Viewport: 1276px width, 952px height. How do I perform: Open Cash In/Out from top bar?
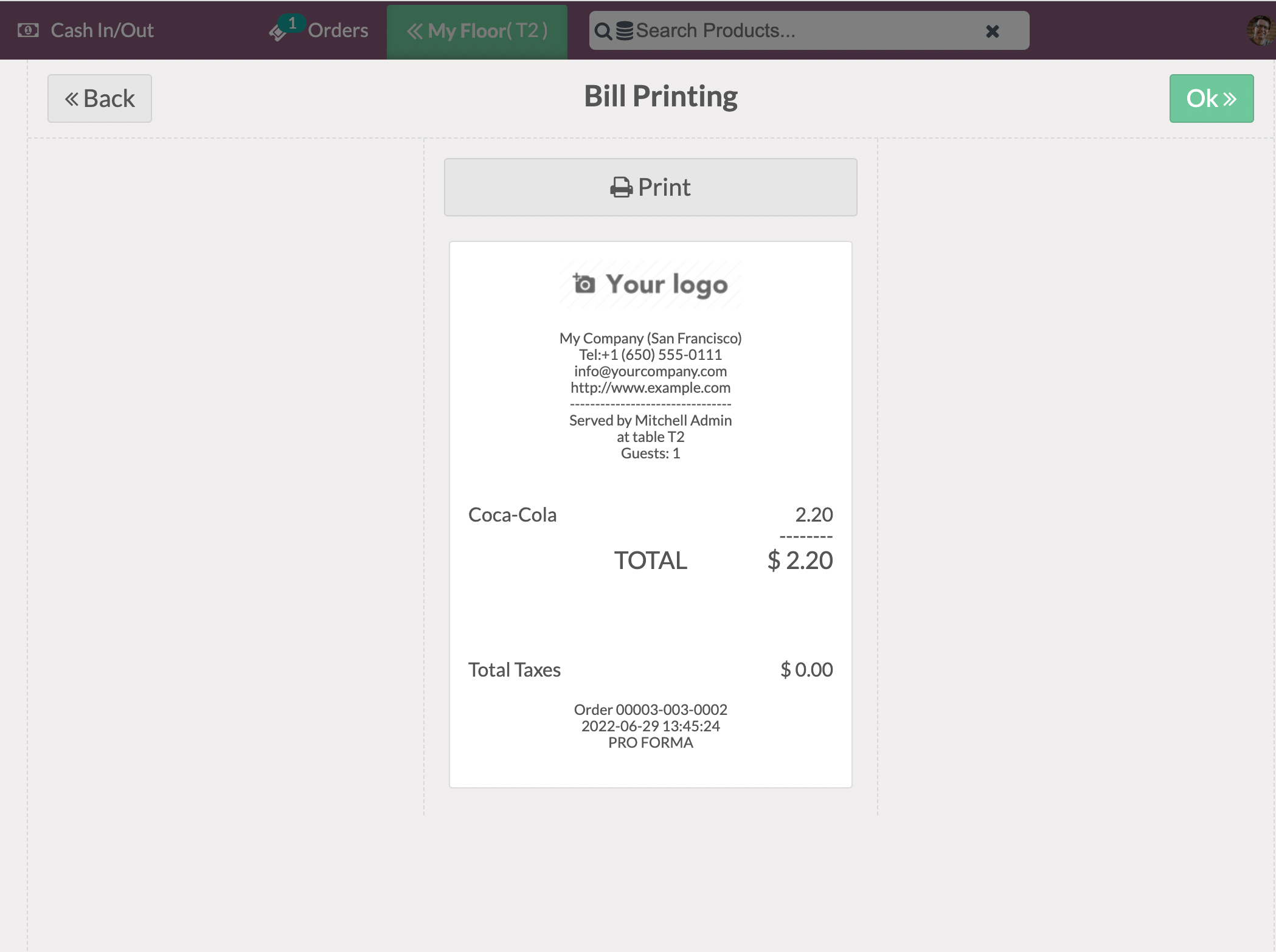pyautogui.click(x=102, y=30)
